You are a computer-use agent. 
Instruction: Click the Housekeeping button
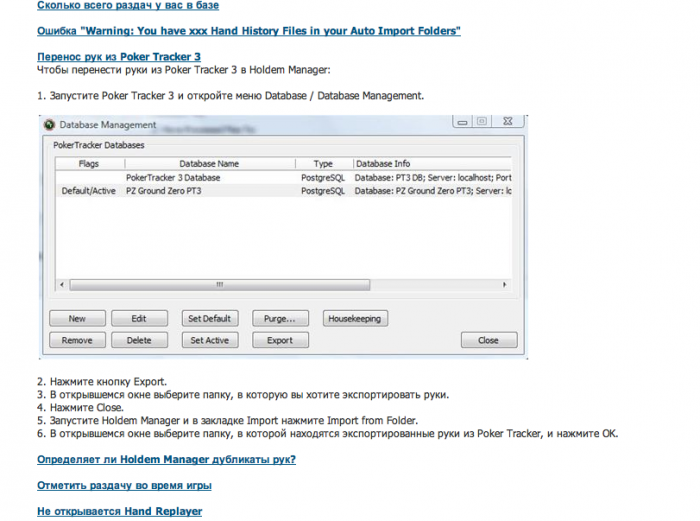(x=355, y=319)
